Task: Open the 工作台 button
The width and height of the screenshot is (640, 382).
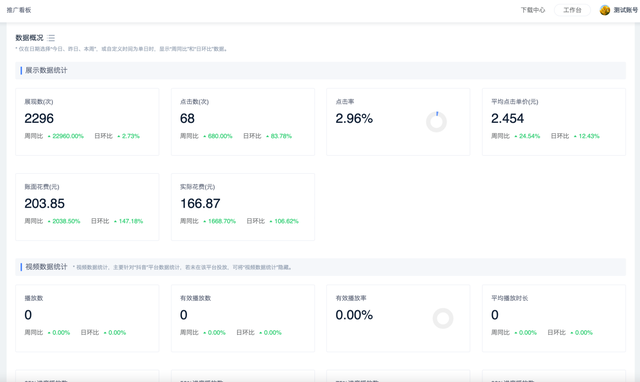Action: tap(572, 10)
